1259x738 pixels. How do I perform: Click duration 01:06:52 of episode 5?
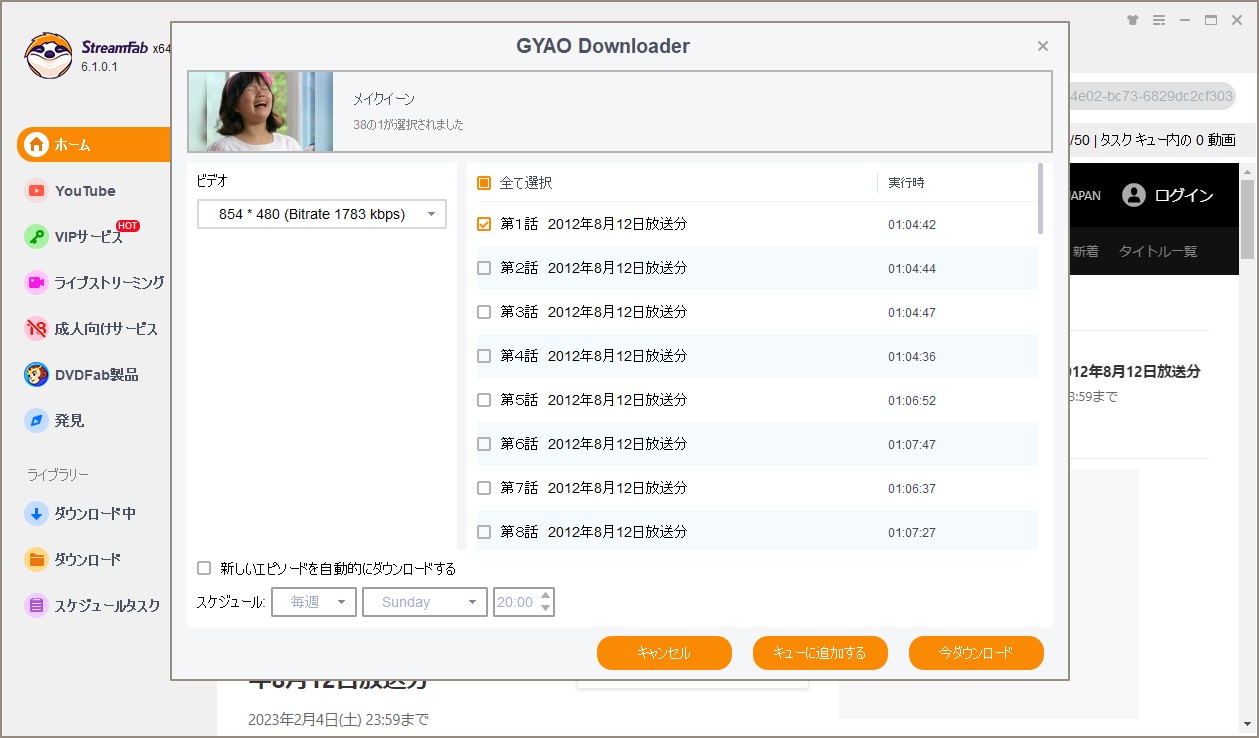912,401
